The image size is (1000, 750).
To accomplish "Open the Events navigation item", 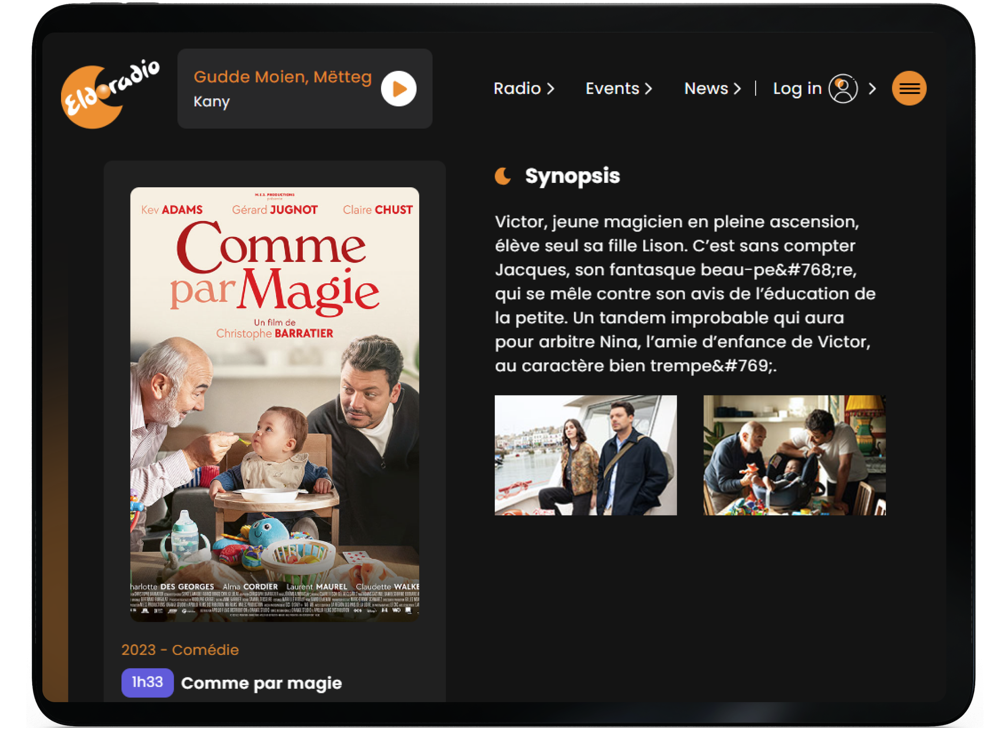I will coord(612,89).
